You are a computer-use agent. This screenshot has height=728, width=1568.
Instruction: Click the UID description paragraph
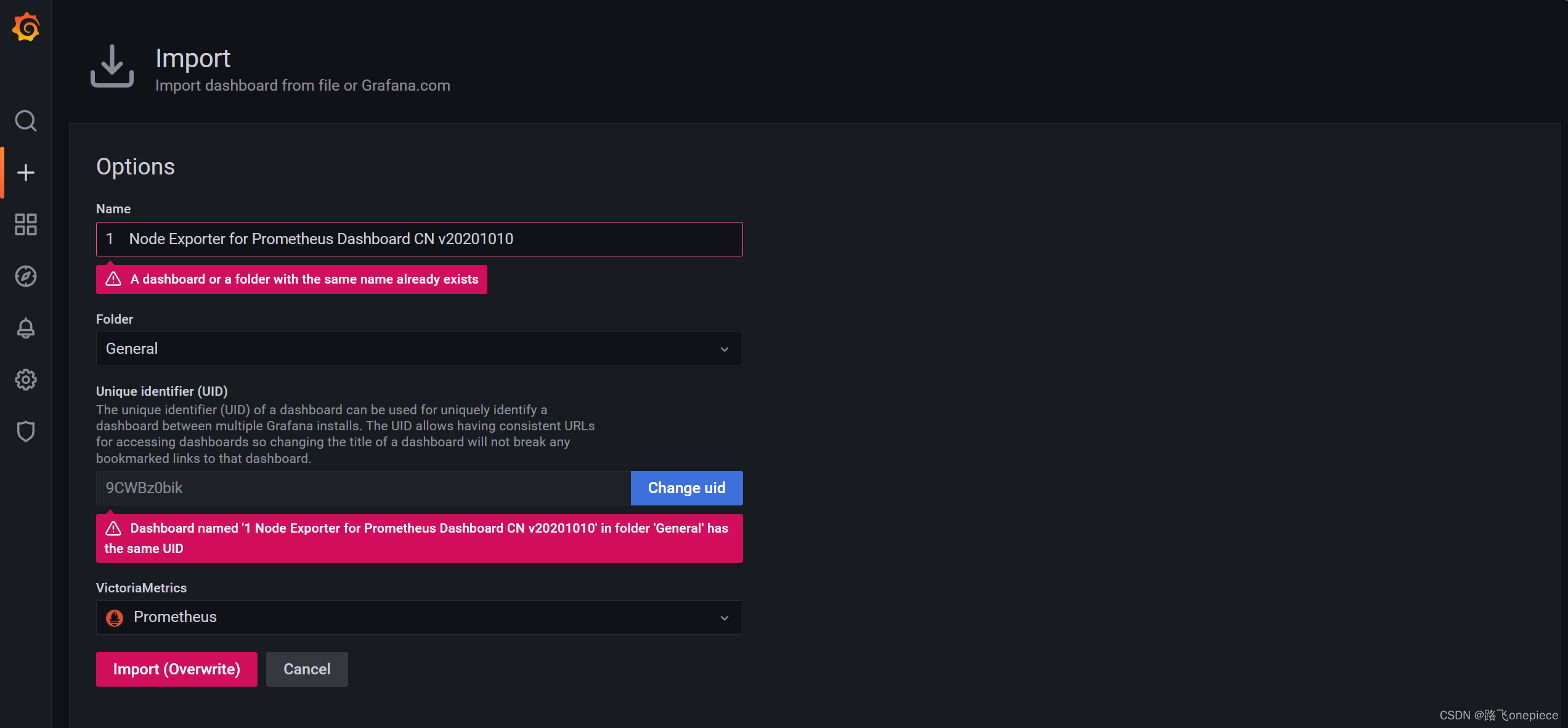tap(346, 434)
